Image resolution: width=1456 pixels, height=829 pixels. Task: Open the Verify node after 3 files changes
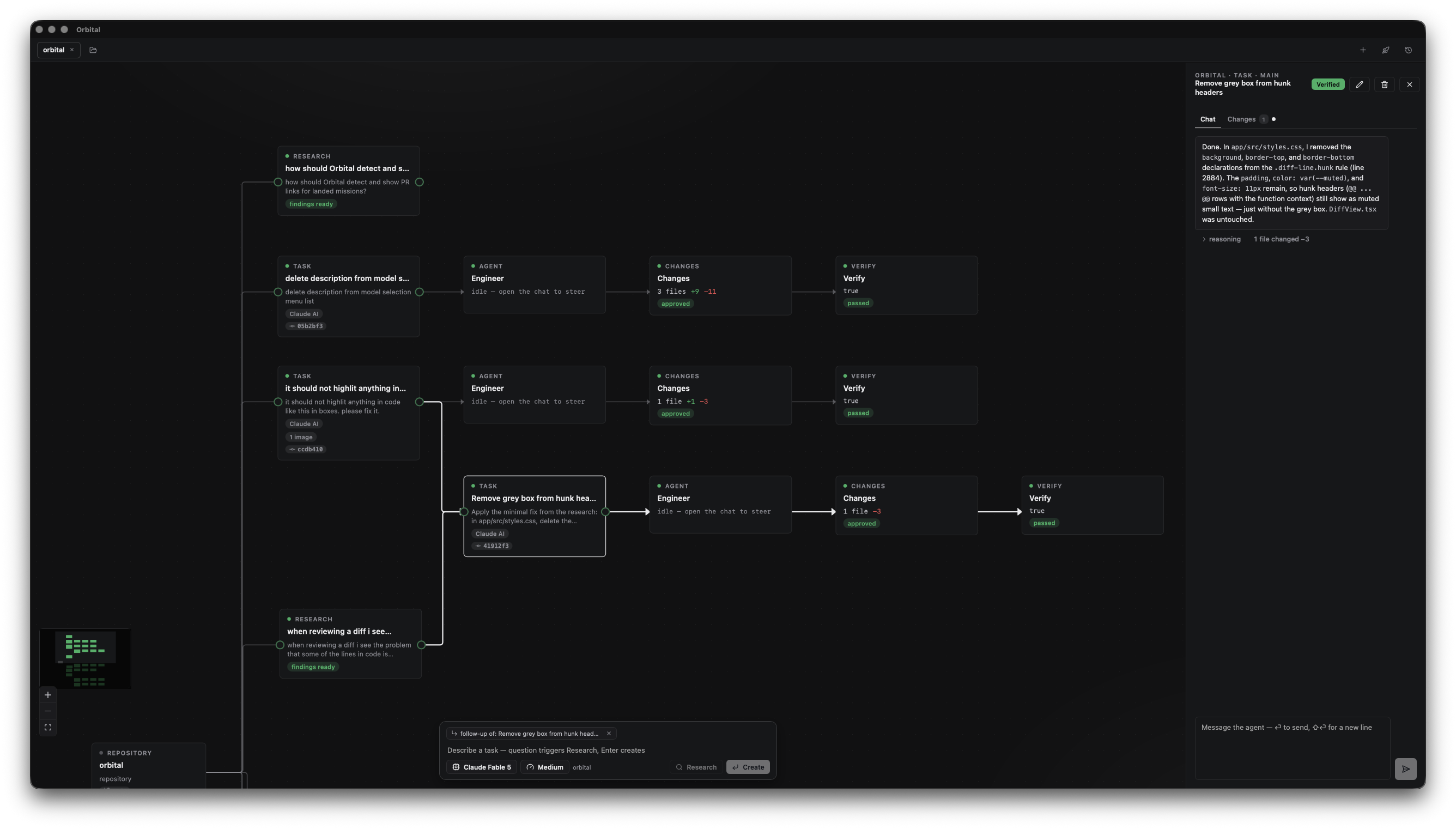click(x=906, y=285)
